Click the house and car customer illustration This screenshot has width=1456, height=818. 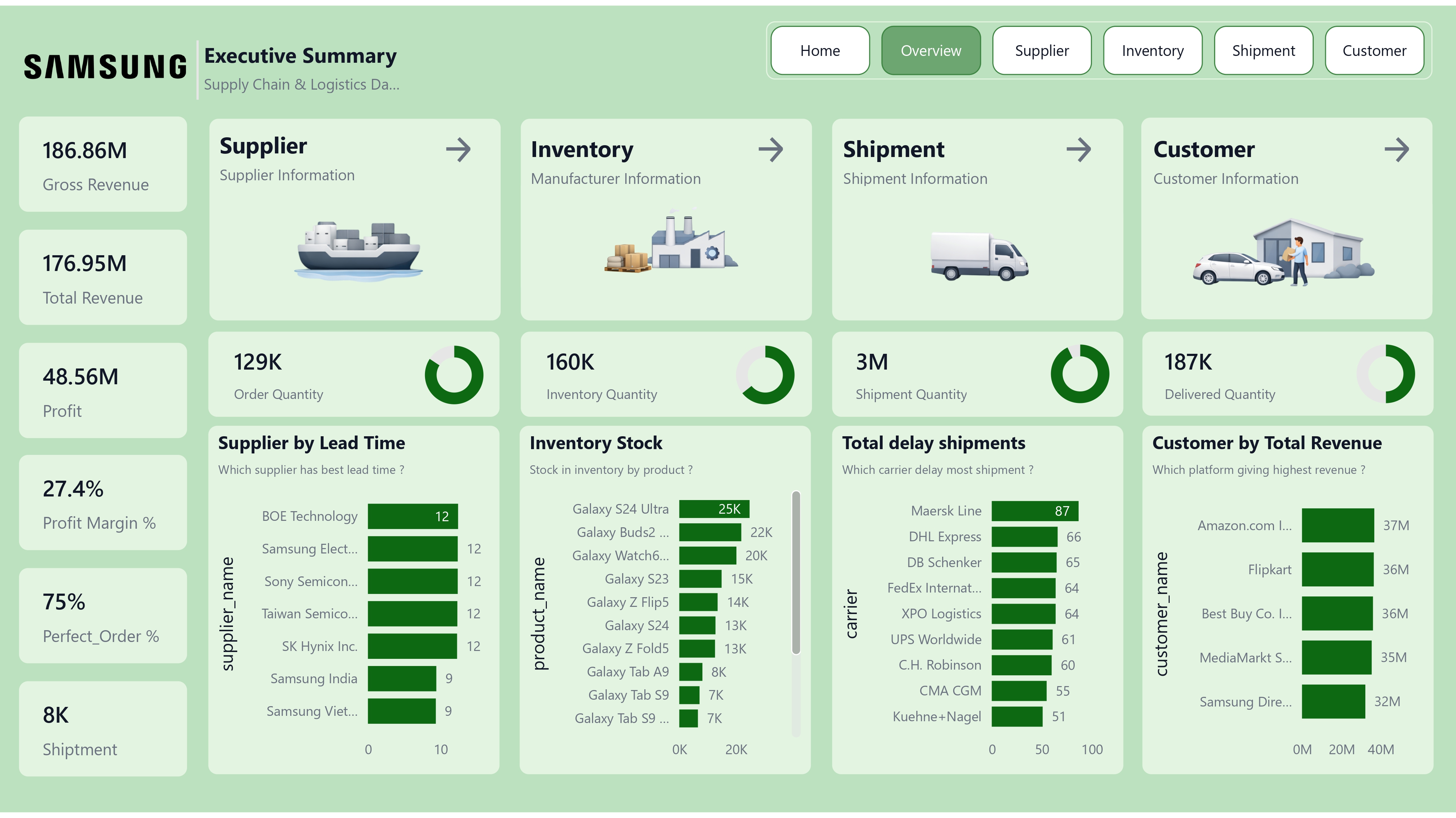coord(1283,252)
